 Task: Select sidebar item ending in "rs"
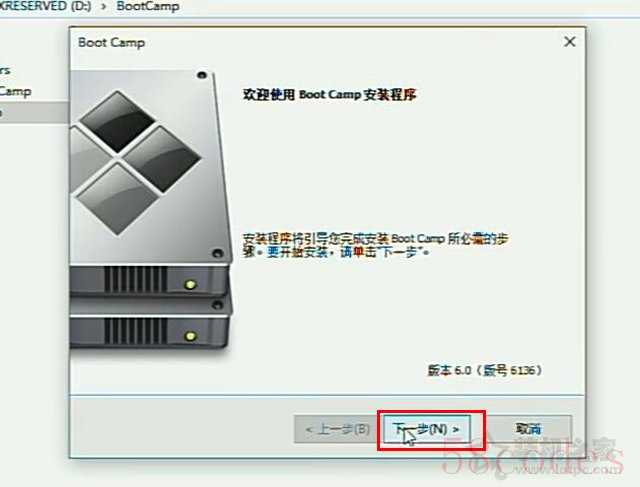(5, 70)
